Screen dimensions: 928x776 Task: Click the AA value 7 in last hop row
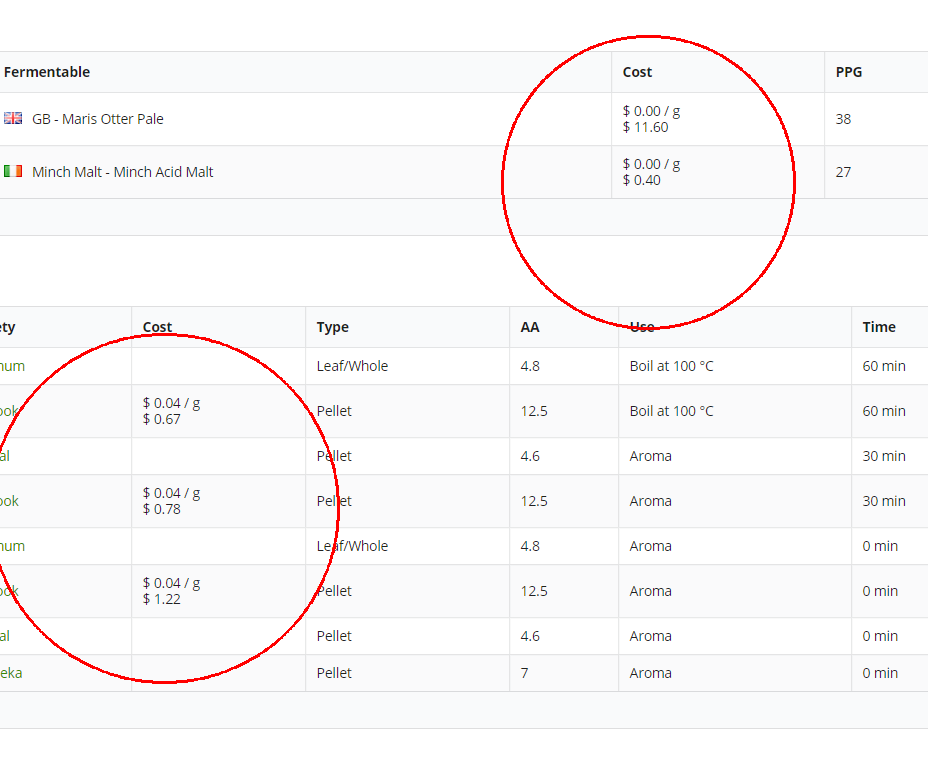(524, 673)
